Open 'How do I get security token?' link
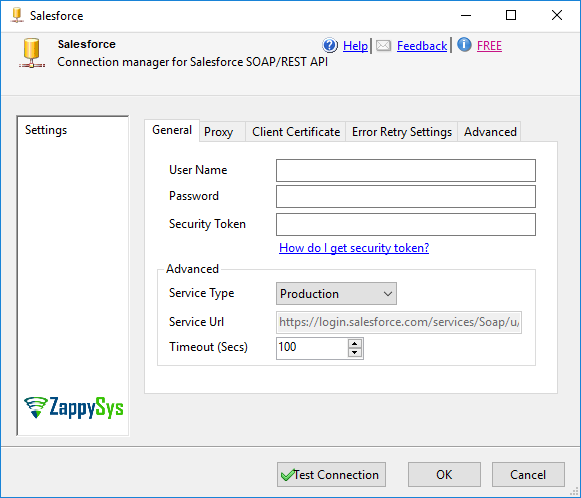The height and width of the screenshot is (498, 581). (x=354, y=248)
